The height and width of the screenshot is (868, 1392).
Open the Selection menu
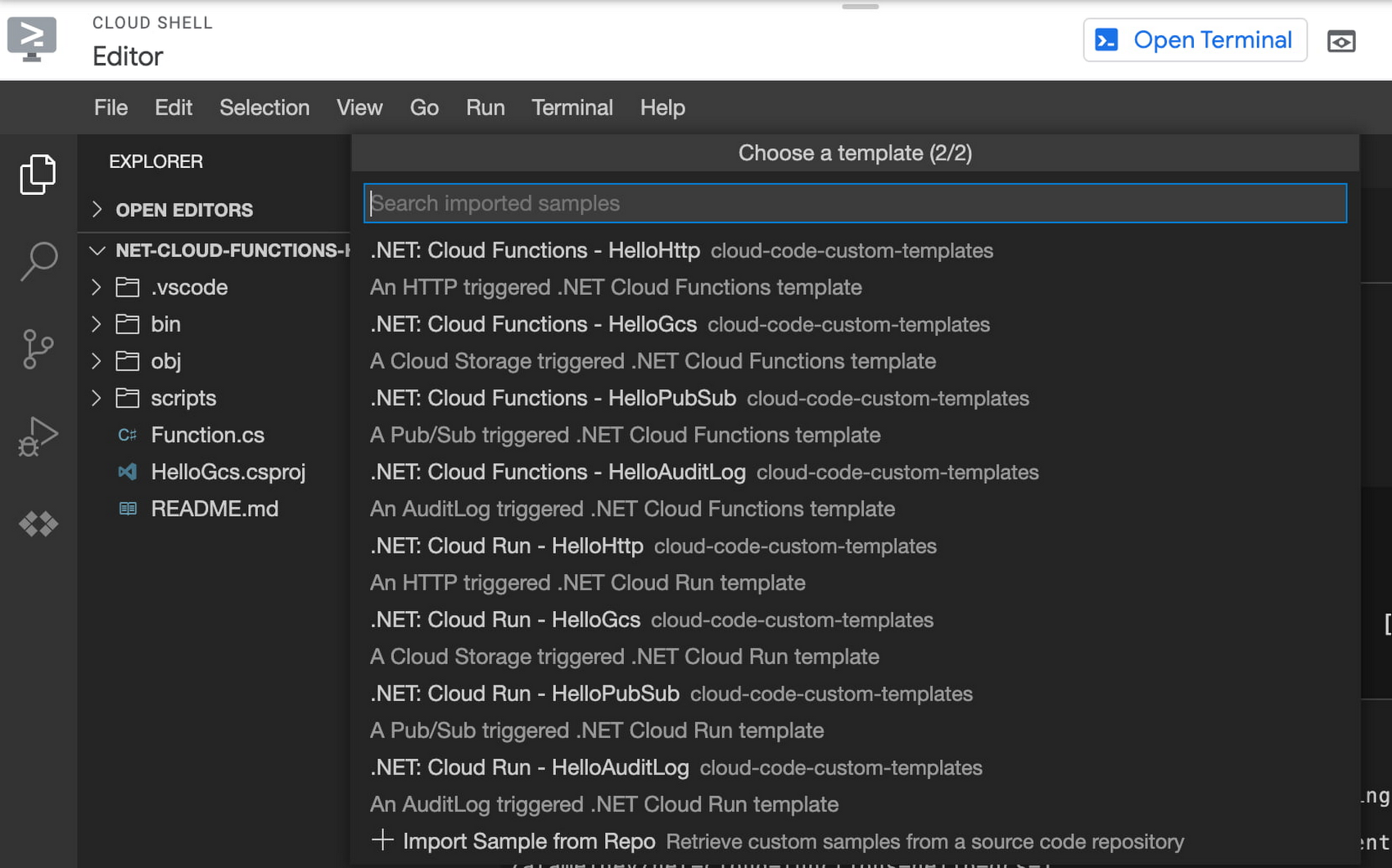264,107
